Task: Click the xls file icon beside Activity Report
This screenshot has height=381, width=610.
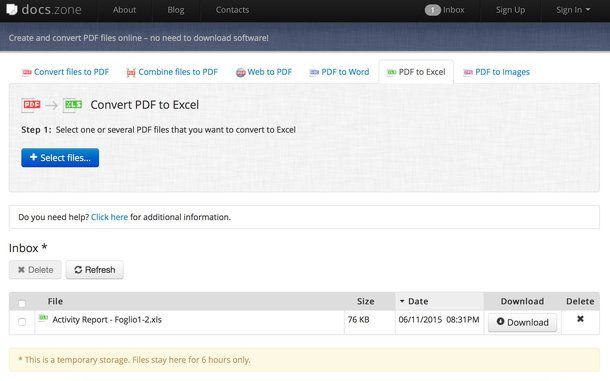Action: pyautogui.click(x=43, y=318)
